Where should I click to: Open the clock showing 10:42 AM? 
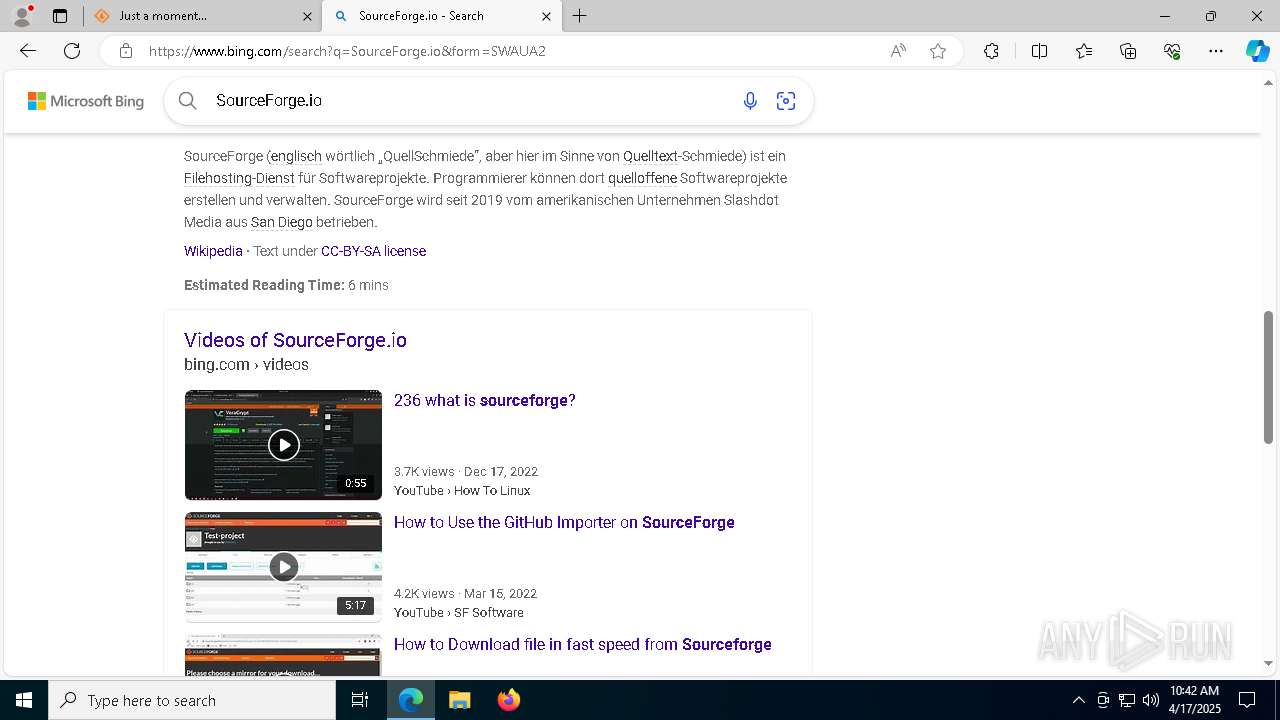coord(1195,700)
